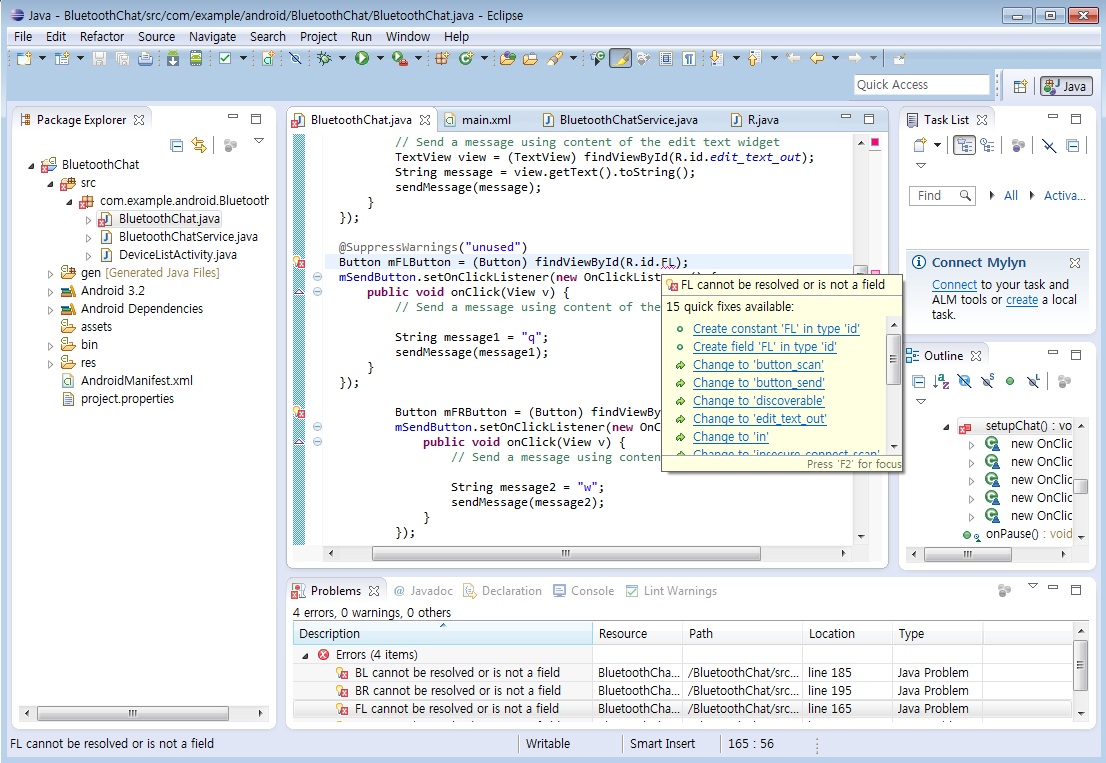The width and height of the screenshot is (1106, 763).
Task: Collapse the BluetoothChat project node
Action: 31,166
